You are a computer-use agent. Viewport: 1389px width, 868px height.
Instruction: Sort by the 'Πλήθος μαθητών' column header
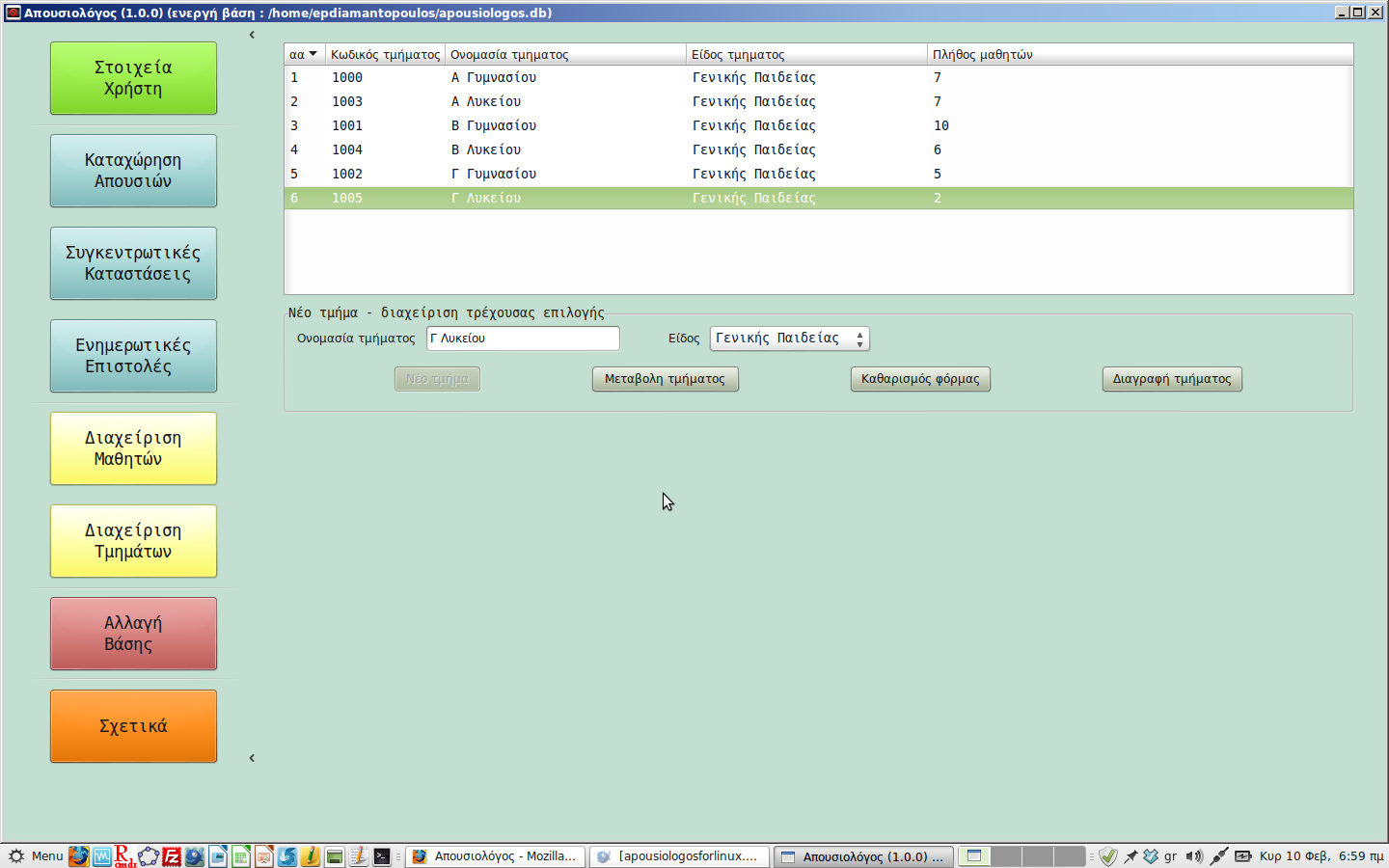click(1140, 54)
